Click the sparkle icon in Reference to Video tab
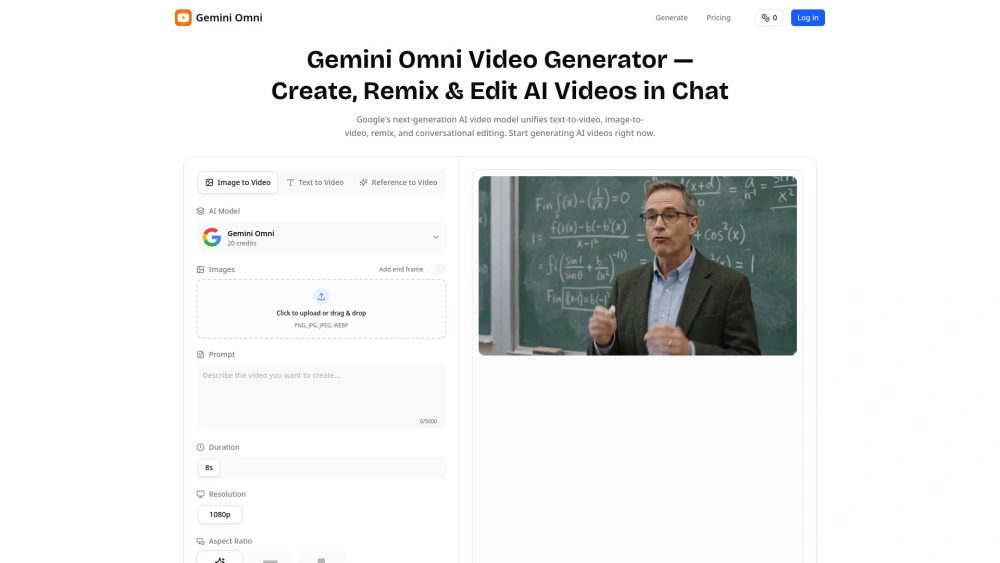This screenshot has width=1000, height=563. click(364, 182)
